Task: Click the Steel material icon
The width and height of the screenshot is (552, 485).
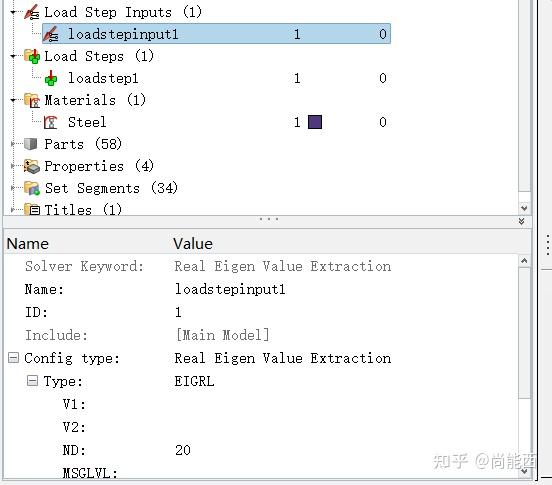Action: (x=51, y=122)
